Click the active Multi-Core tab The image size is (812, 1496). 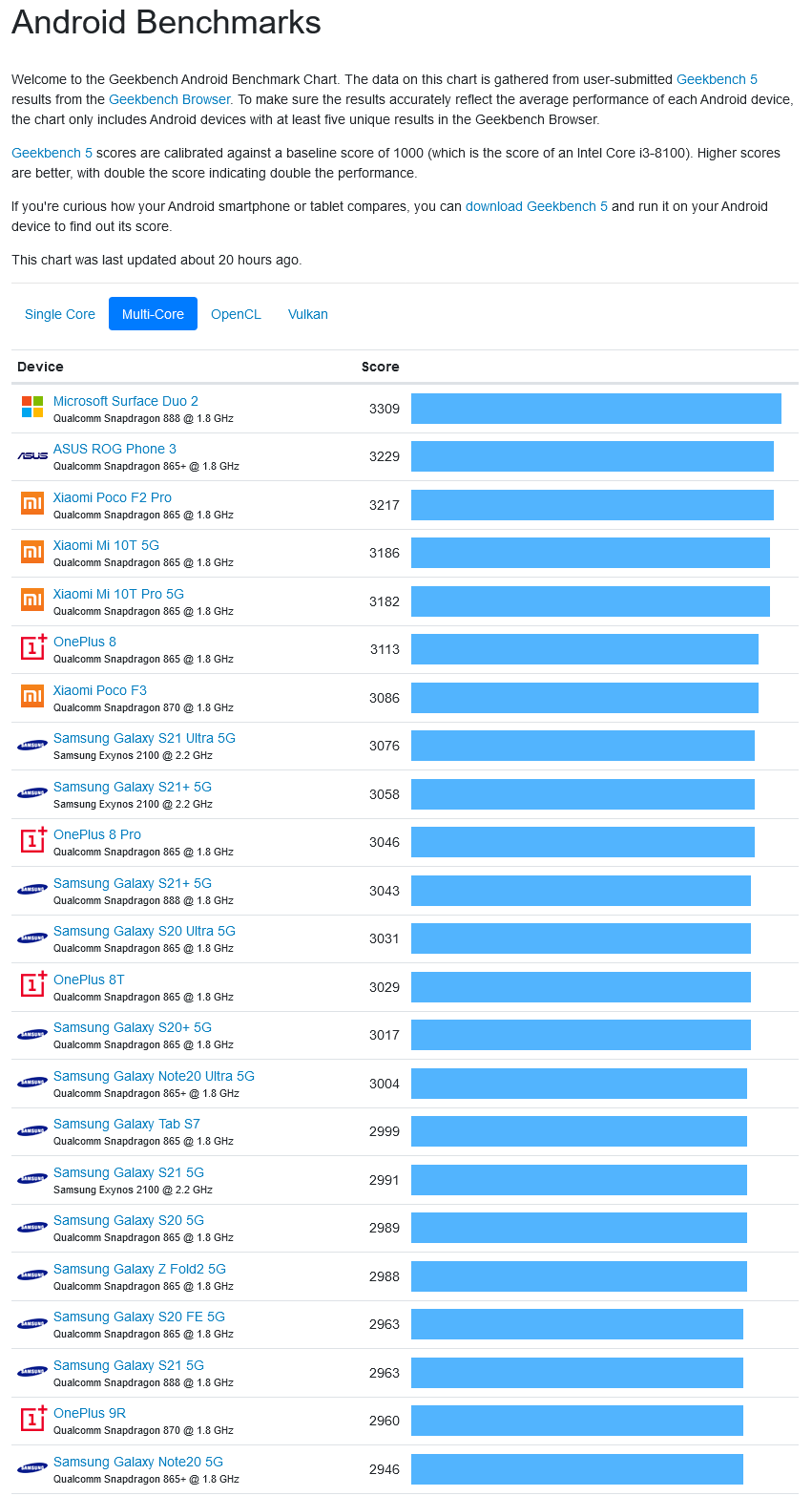coord(153,314)
